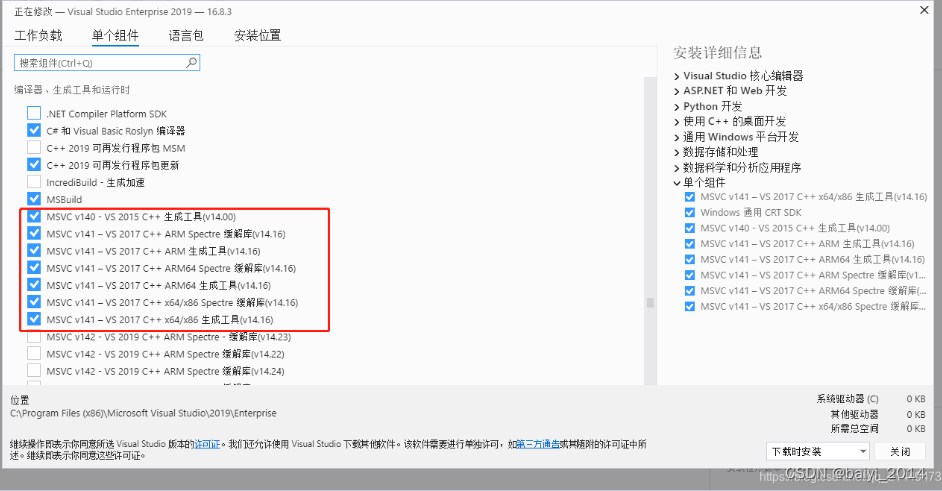Open the 安装位置 tab

[258, 35]
